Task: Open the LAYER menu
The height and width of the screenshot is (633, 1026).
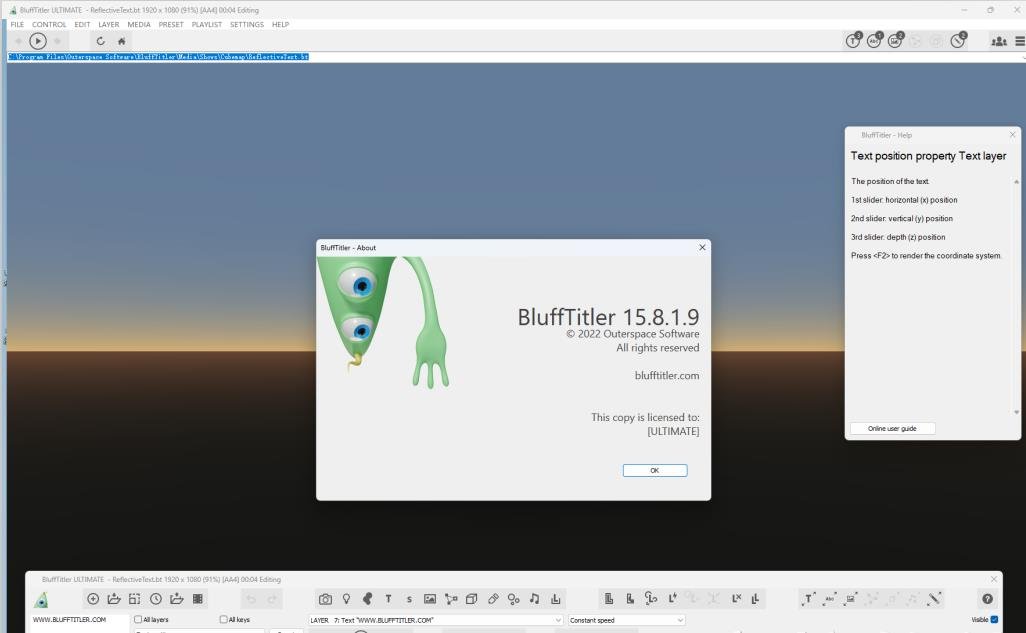Action: [109, 24]
